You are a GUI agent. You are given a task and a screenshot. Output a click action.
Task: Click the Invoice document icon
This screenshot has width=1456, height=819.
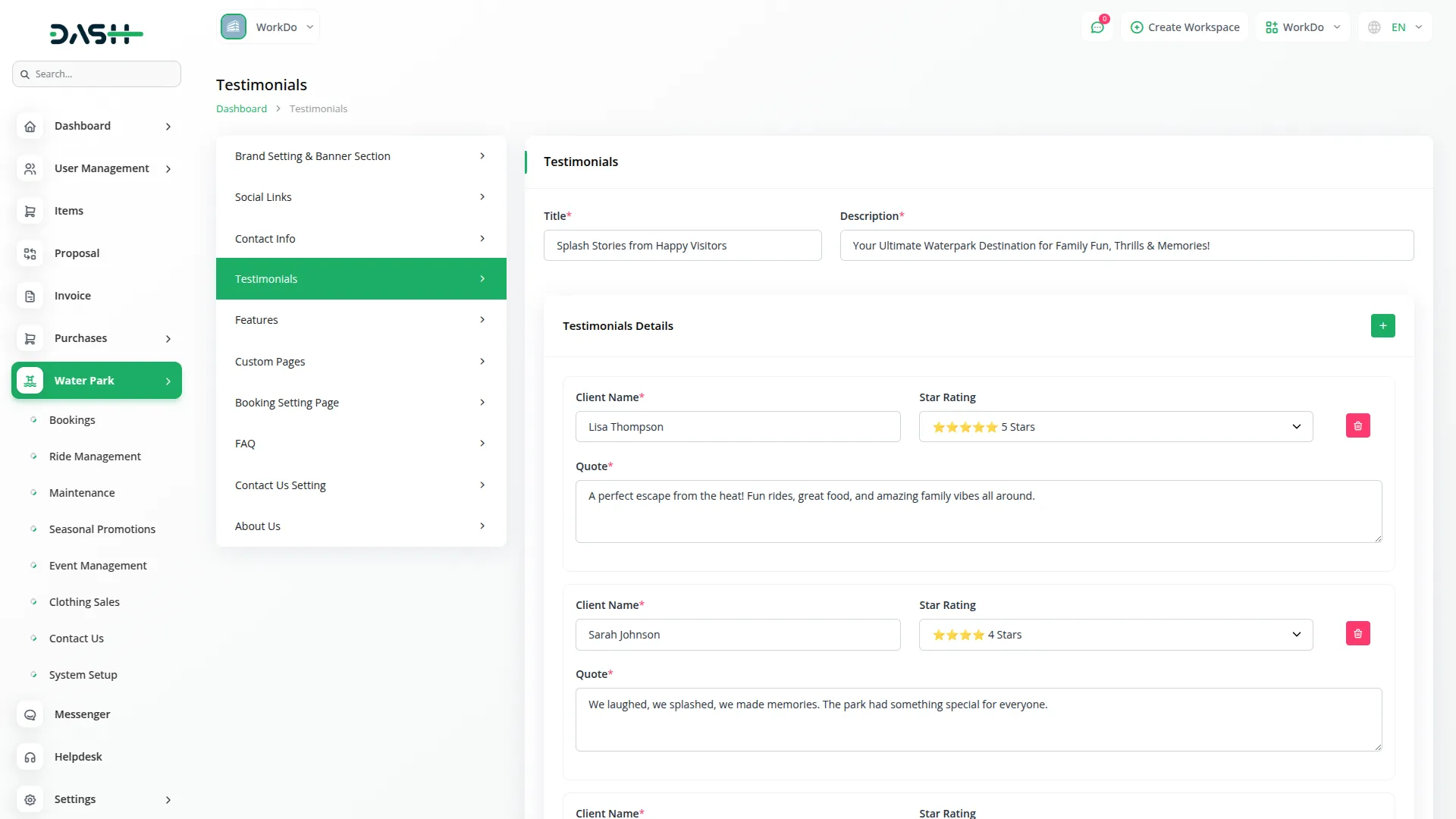[x=30, y=296]
